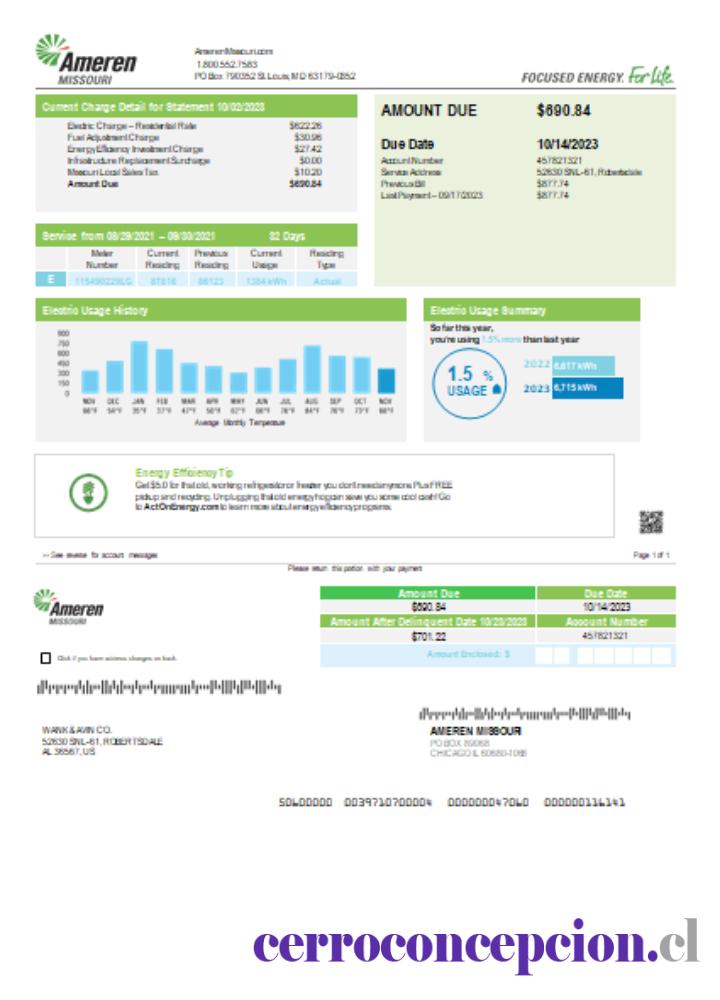Click account number 457821321 in green panel
Viewport: 720px width, 1000px height.
pos(559,160)
